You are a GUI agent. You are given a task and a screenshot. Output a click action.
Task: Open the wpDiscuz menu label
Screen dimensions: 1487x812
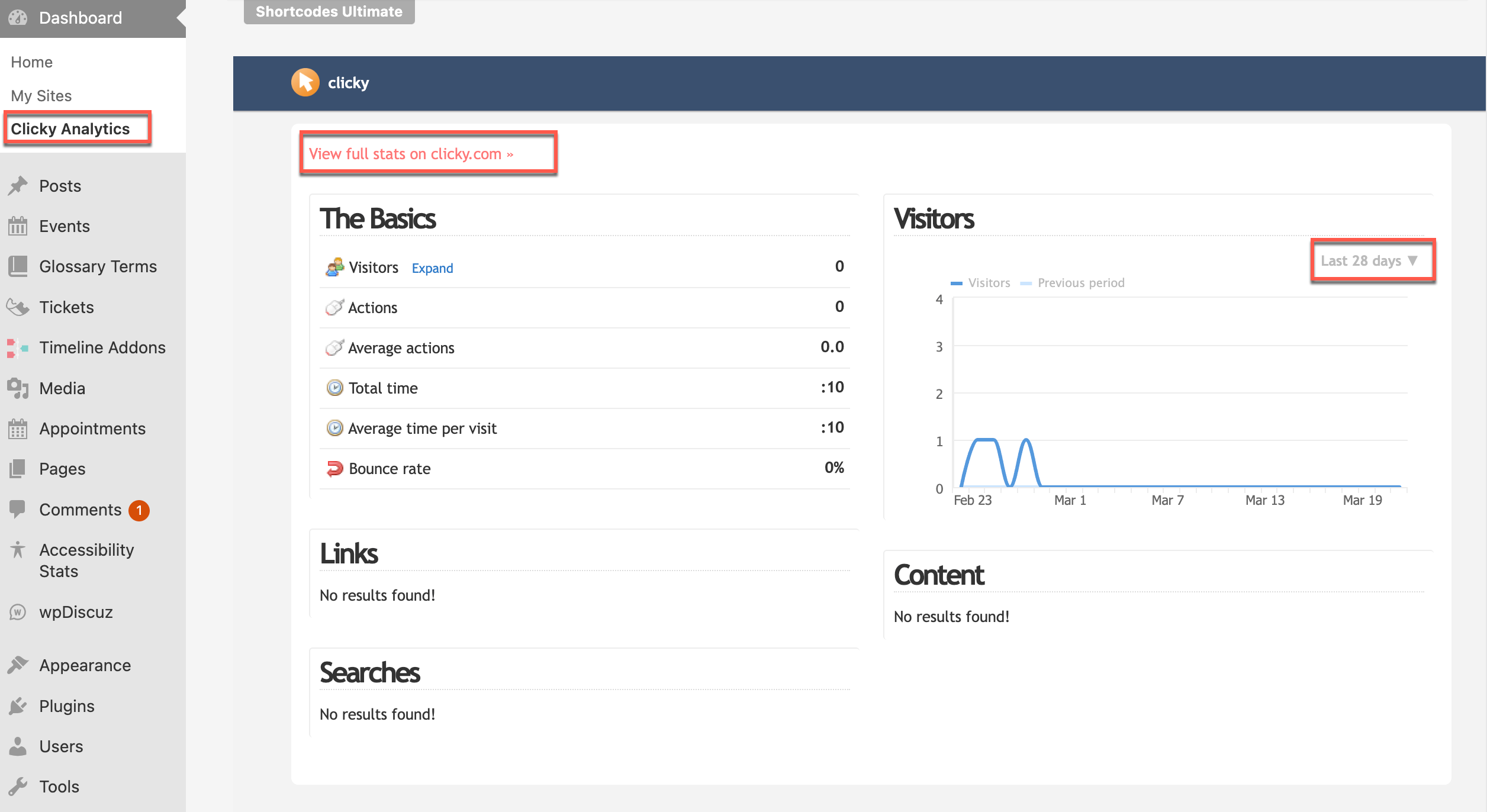(76, 612)
